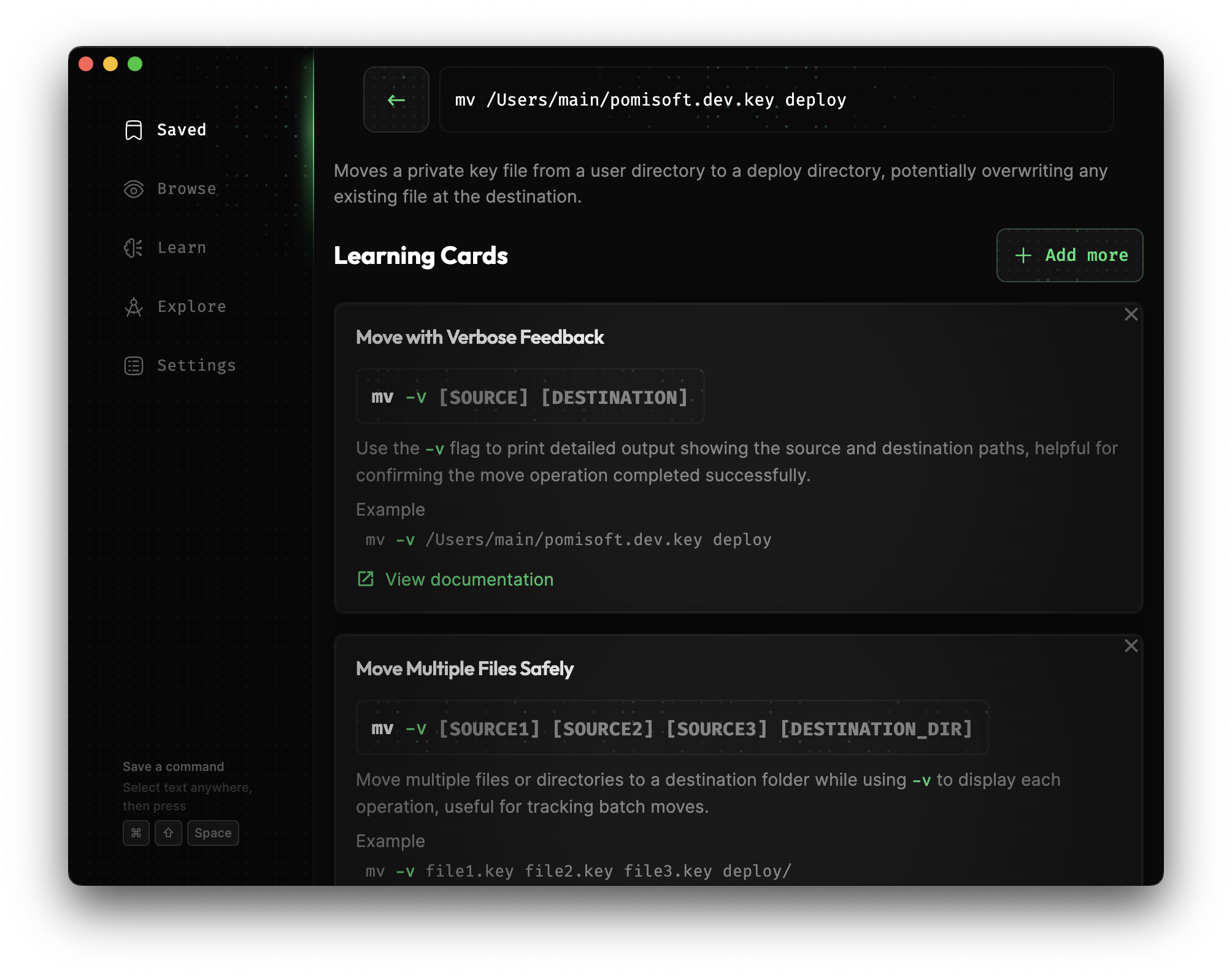Click Move Multiple Files Safely title
This screenshot has width=1232, height=976.
click(464, 668)
